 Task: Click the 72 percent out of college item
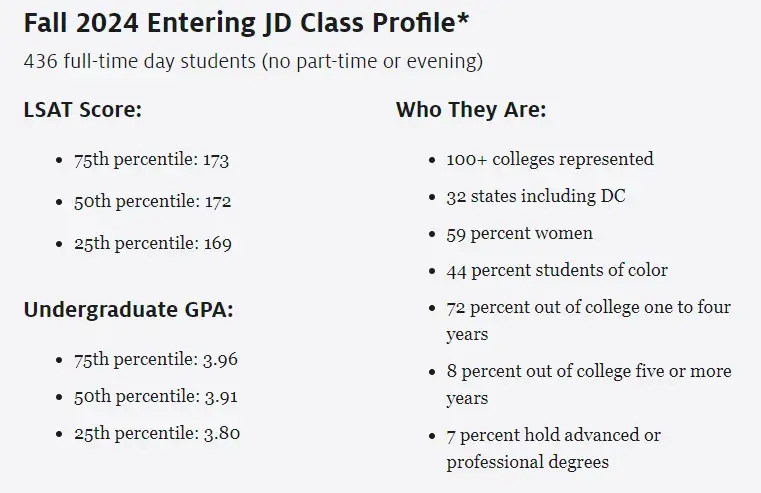pos(588,320)
